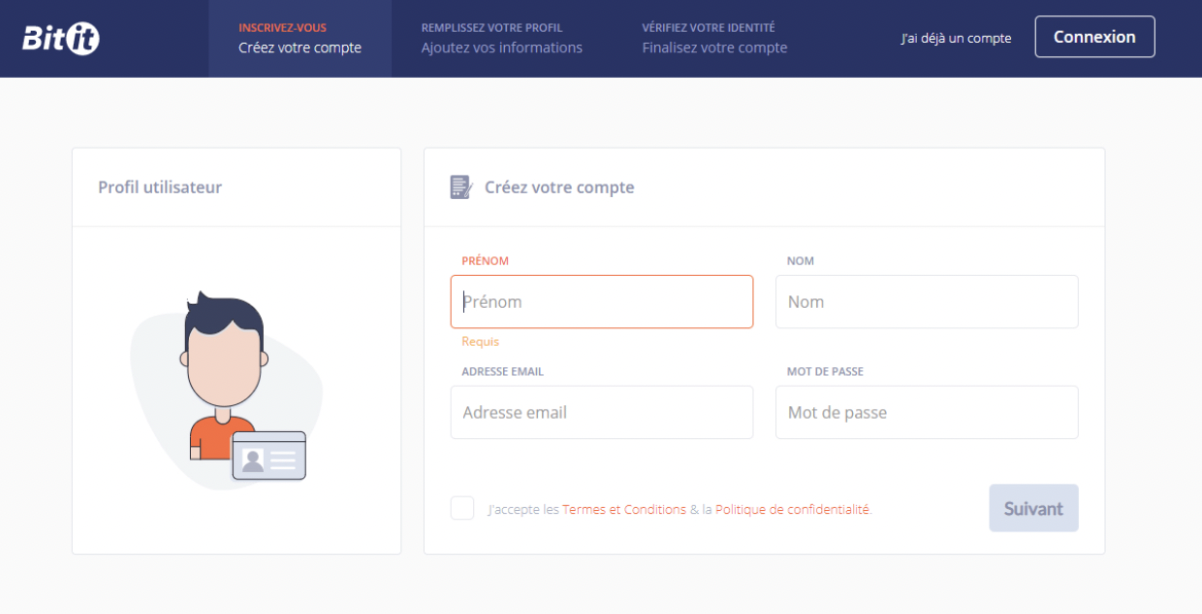The height and width of the screenshot is (614, 1202).
Task: Click the ID card icon on avatar
Action: tap(269, 456)
